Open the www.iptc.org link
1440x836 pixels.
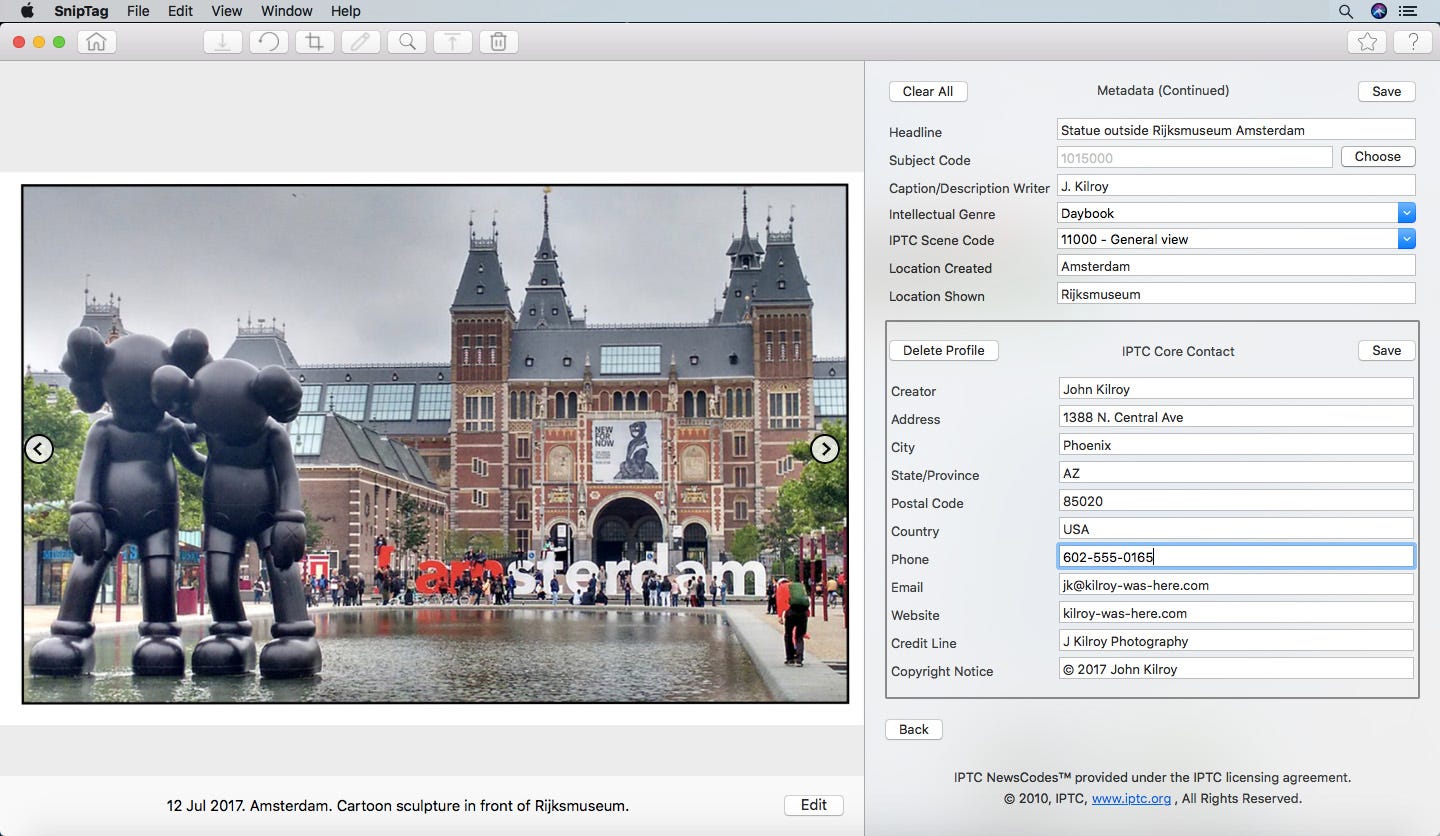coord(1131,799)
